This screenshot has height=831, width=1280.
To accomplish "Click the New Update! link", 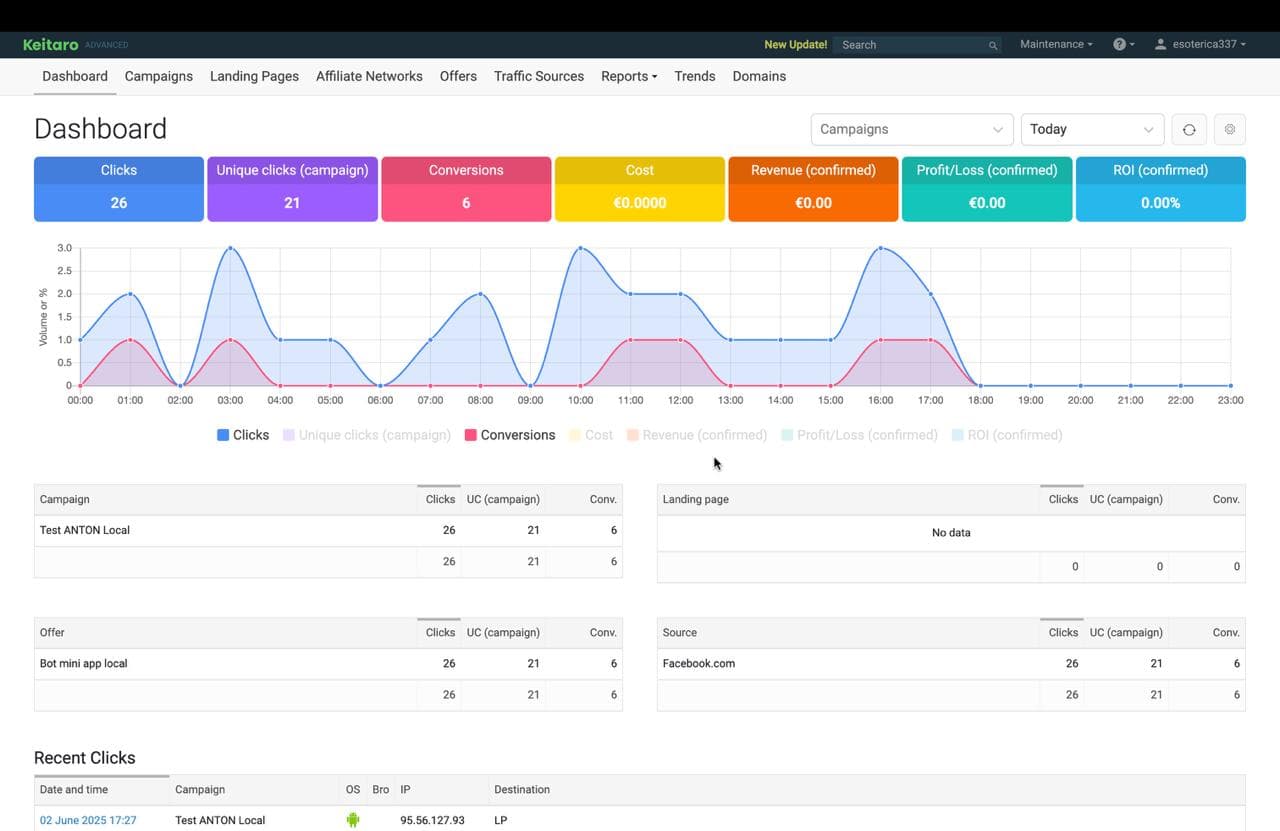I will [795, 45].
